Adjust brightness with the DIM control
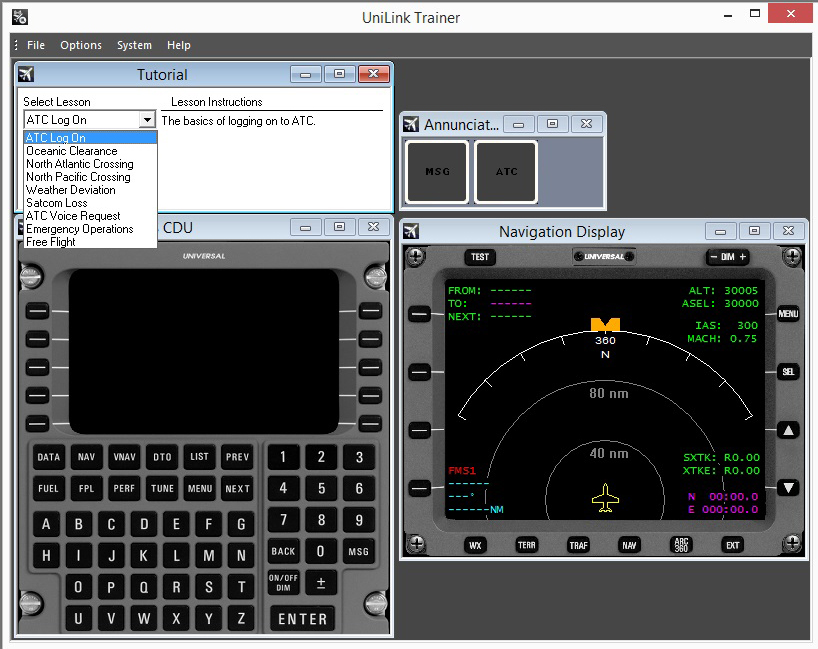The height and width of the screenshot is (649, 818). 728,256
